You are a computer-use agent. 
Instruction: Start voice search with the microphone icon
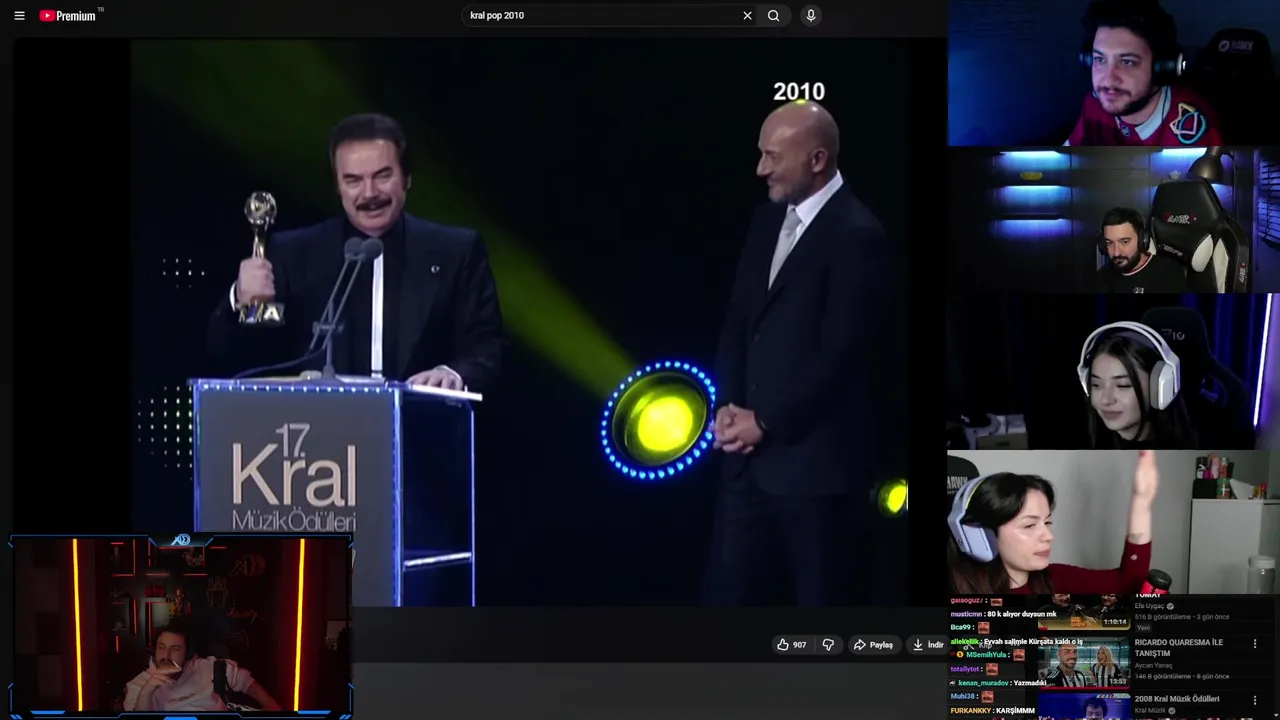[x=811, y=15]
